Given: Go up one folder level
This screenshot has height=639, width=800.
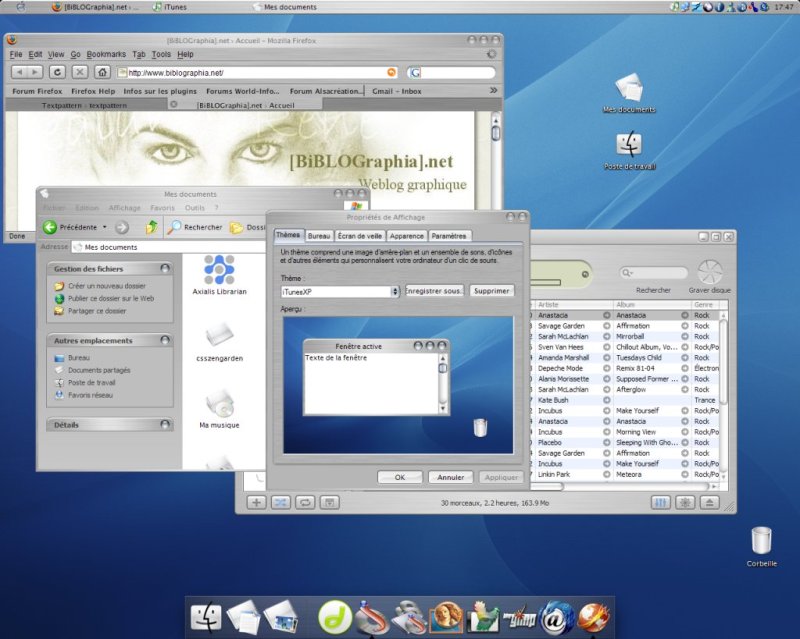Looking at the screenshot, I should 152,227.
